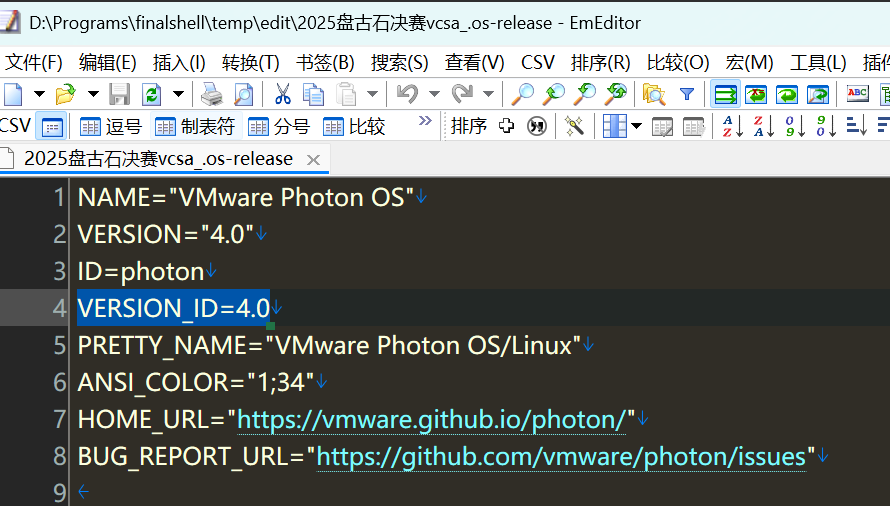Open the 编辑(E) Edit menu
This screenshot has width=890, height=506.
tap(108, 62)
